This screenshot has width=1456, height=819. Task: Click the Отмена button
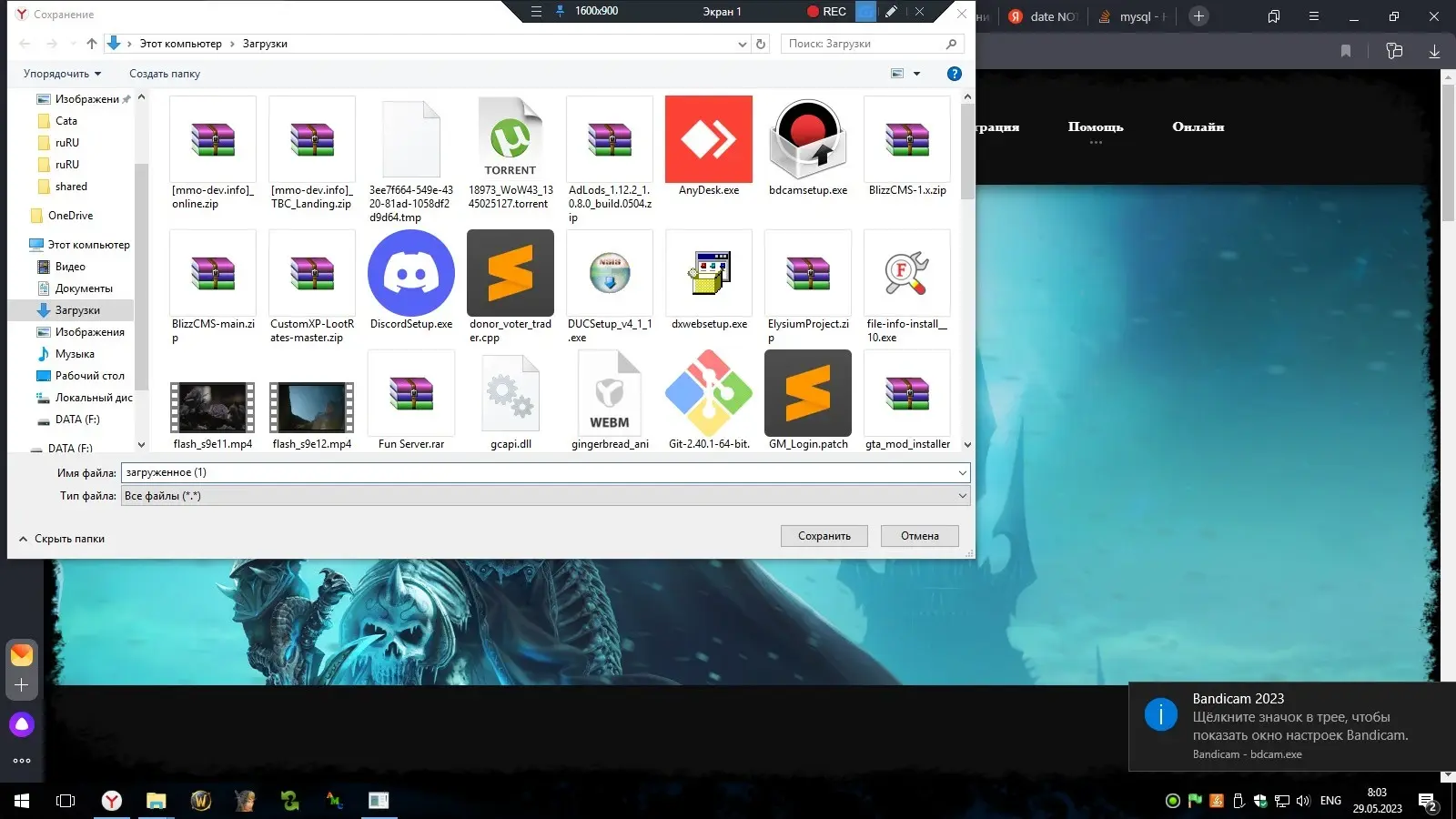click(919, 536)
